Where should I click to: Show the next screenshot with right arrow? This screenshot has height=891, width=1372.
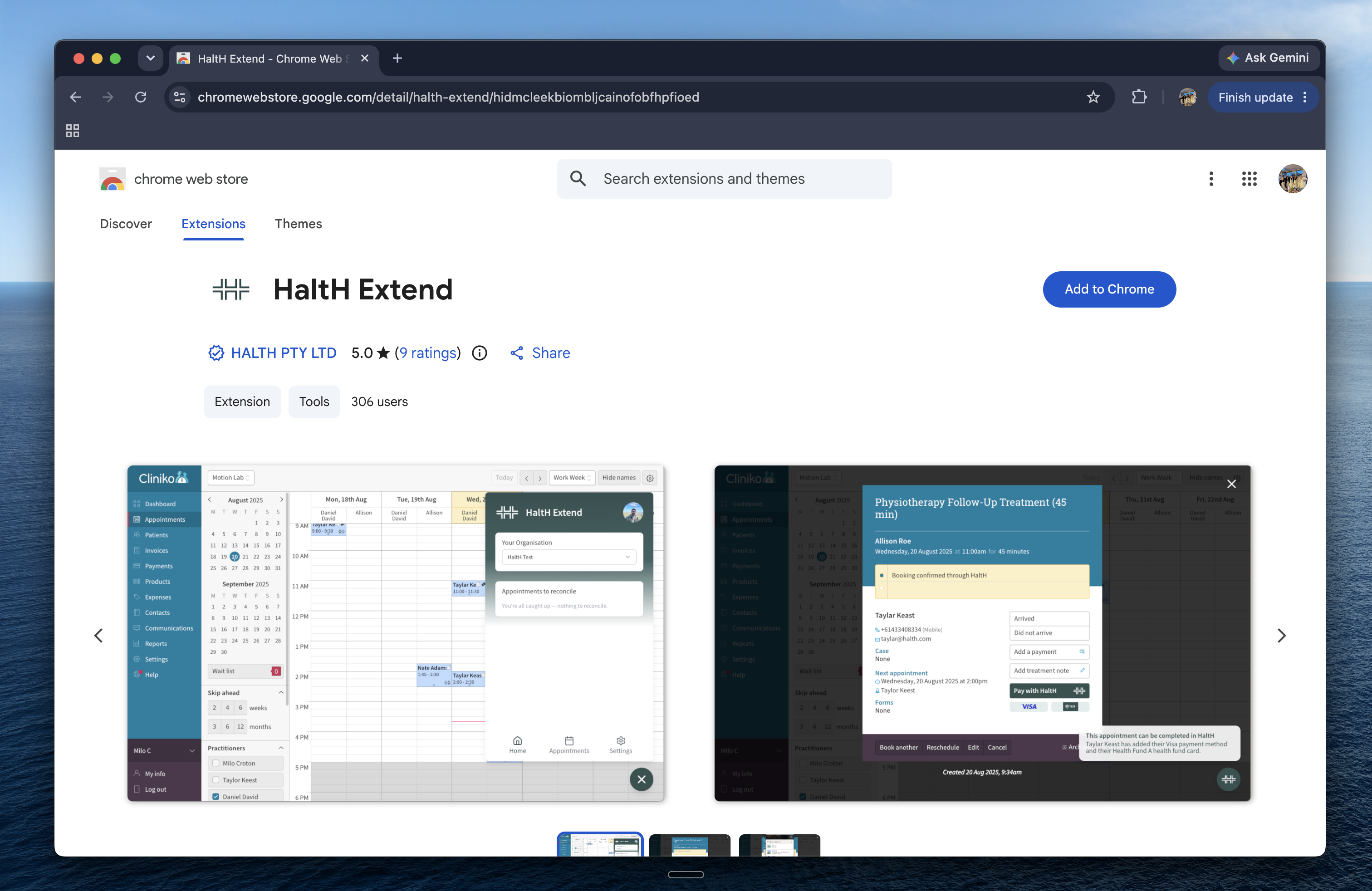pos(1281,635)
